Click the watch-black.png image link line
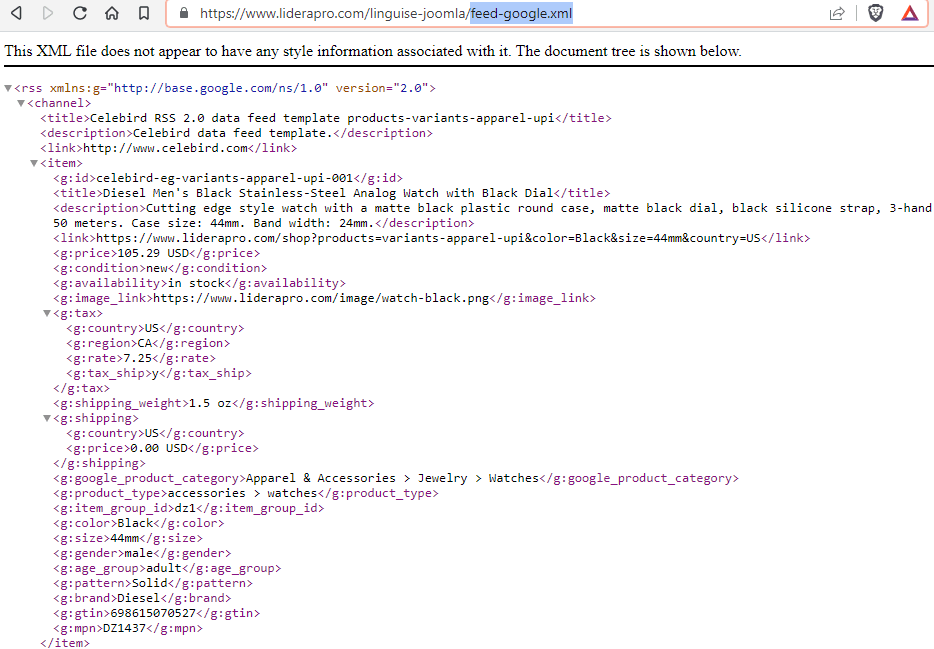 (x=324, y=298)
